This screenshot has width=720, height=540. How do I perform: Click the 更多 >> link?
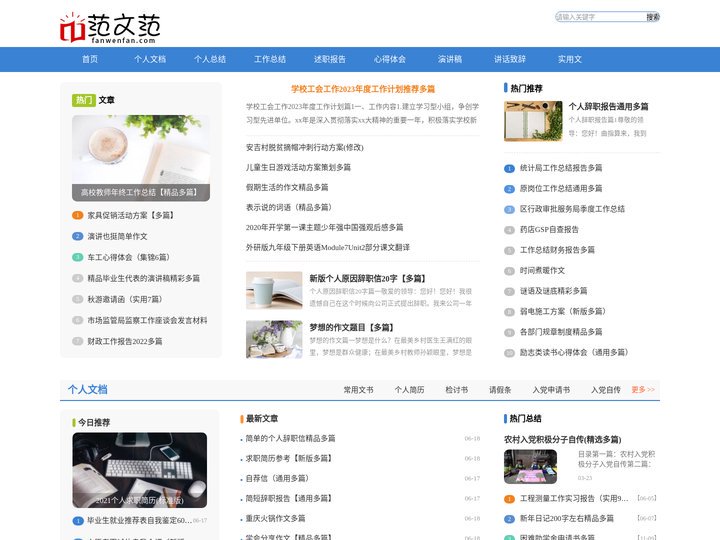(643, 390)
